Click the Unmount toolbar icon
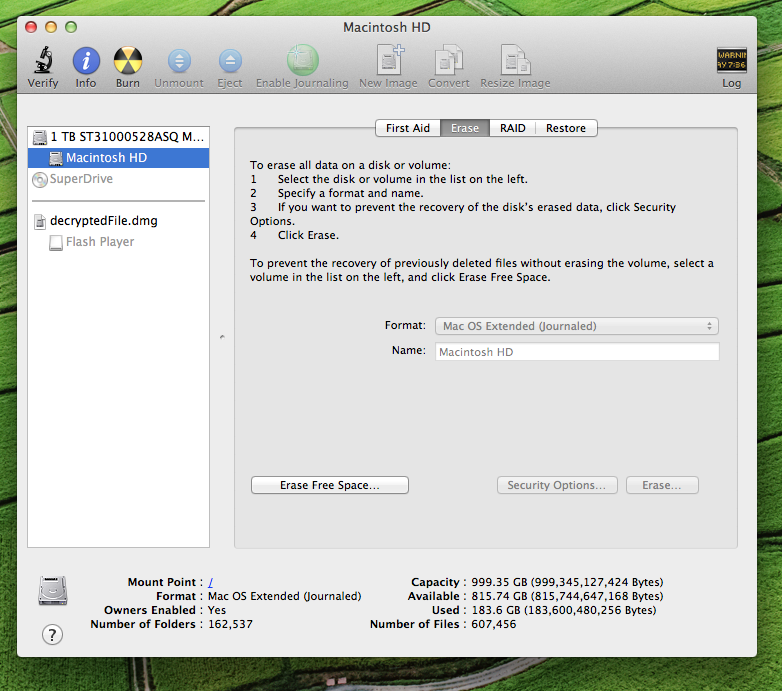Image resolution: width=782 pixels, height=691 pixels. (179, 61)
